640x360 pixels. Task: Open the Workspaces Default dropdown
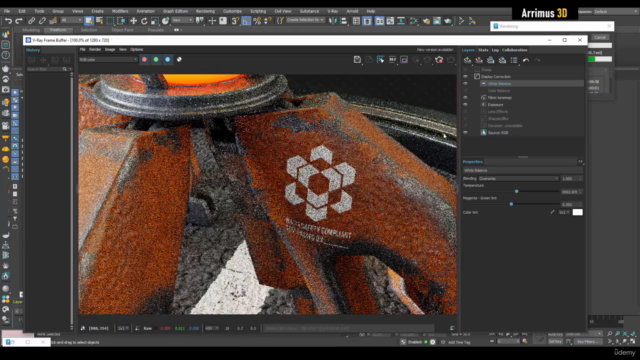click(616, 11)
